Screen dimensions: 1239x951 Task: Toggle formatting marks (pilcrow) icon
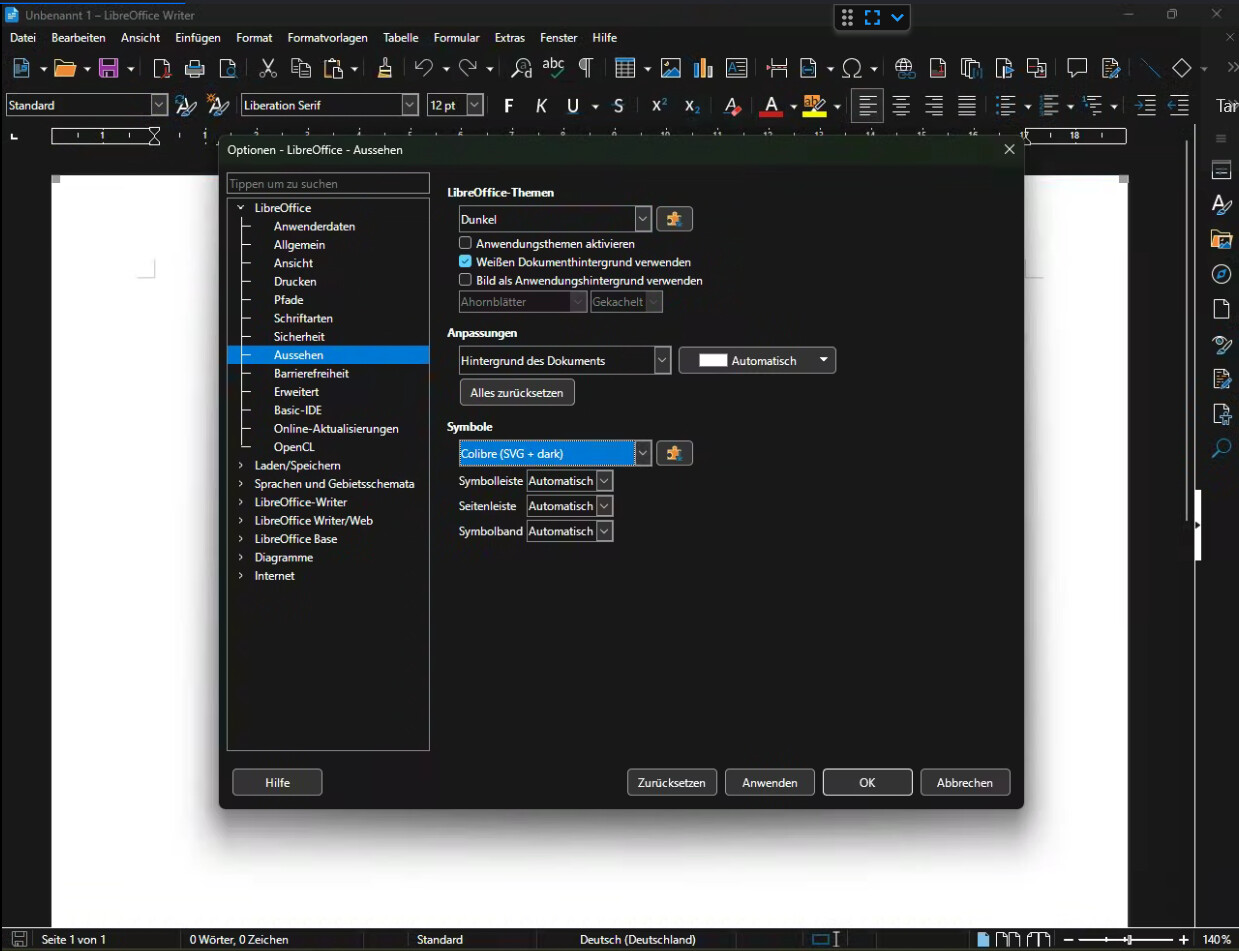tap(586, 68)
